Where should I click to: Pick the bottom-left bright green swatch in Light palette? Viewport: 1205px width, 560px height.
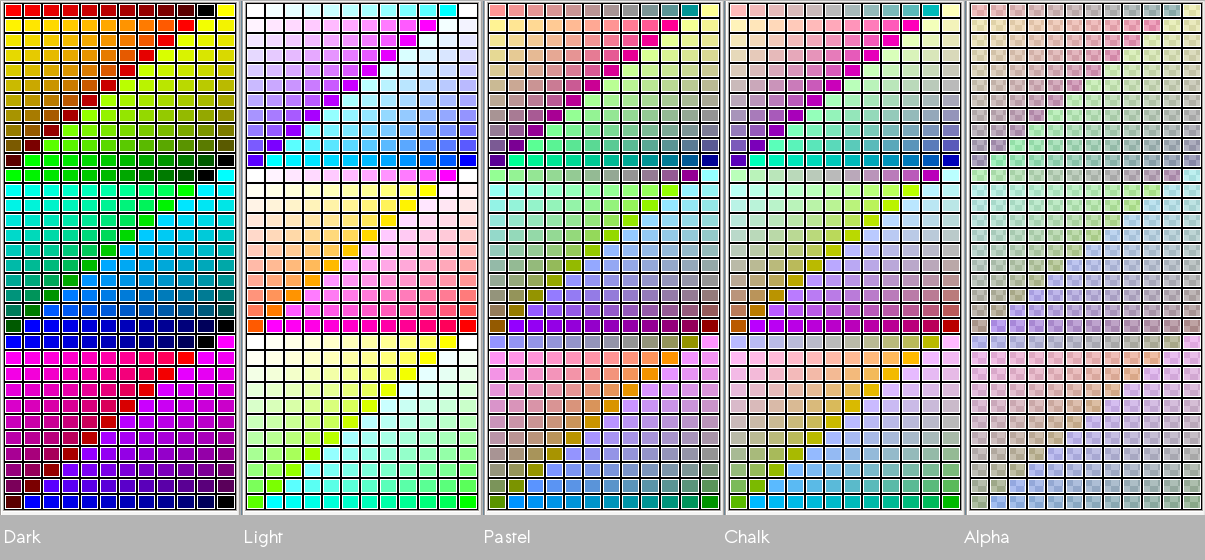(x=254, y=502)
